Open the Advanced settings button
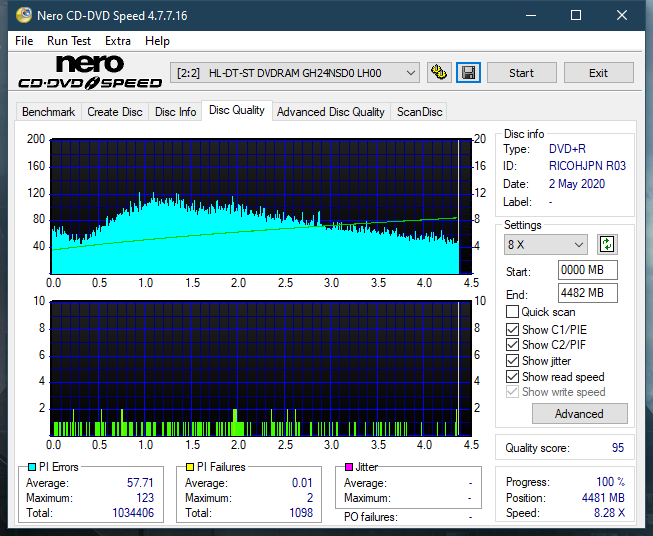 pos(579,414)
